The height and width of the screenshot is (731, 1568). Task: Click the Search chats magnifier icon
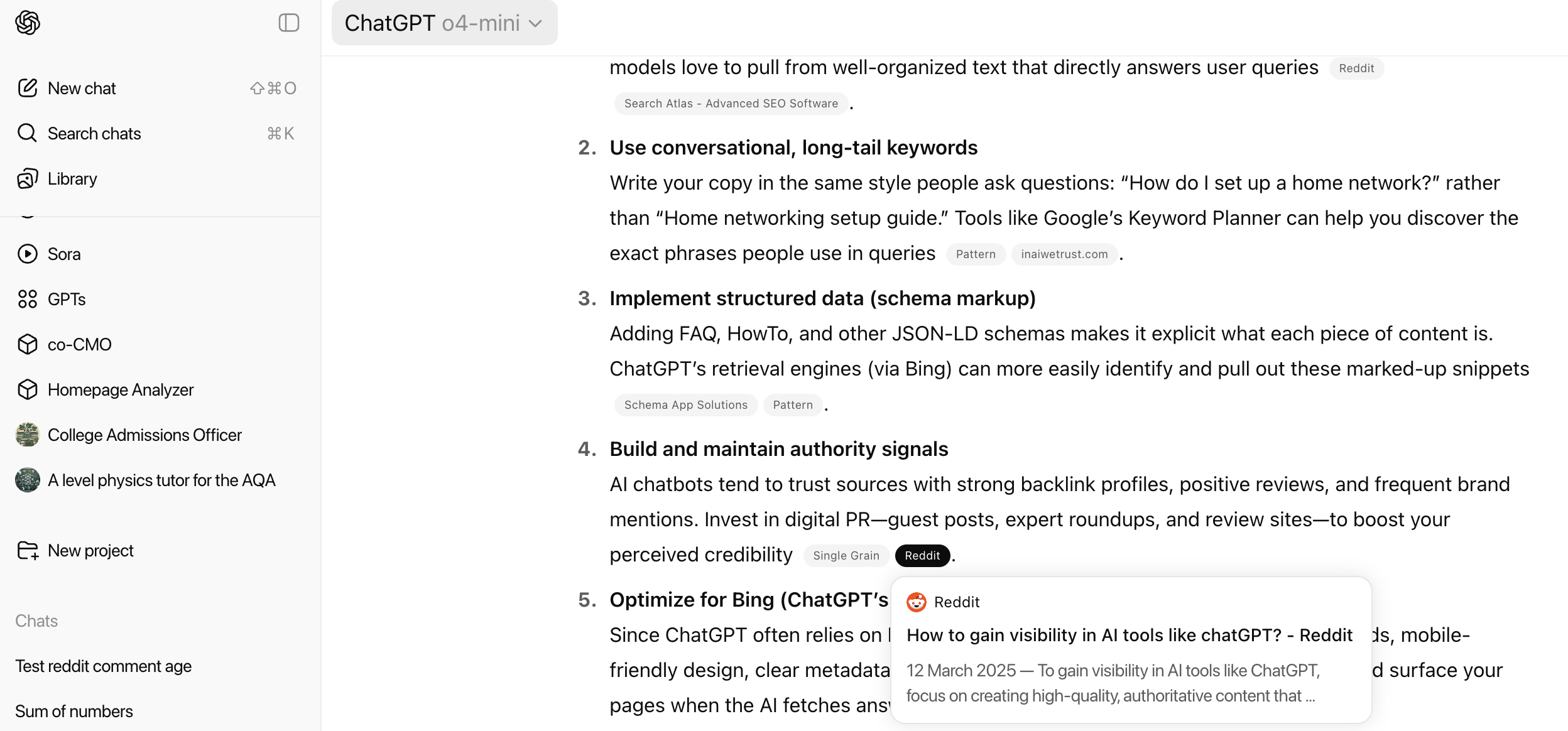(27, 133)
